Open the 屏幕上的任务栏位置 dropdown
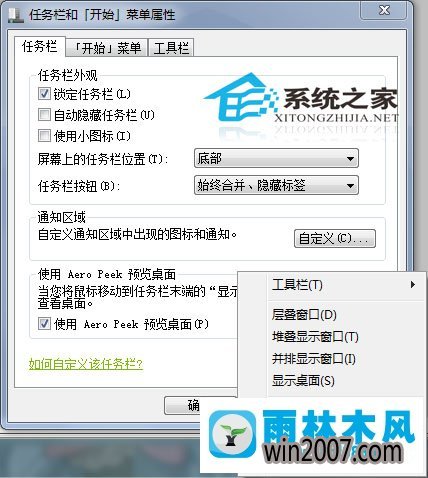The height and width of the screenshot is (478, 428). pyautogui.click(x=276, y=158)
